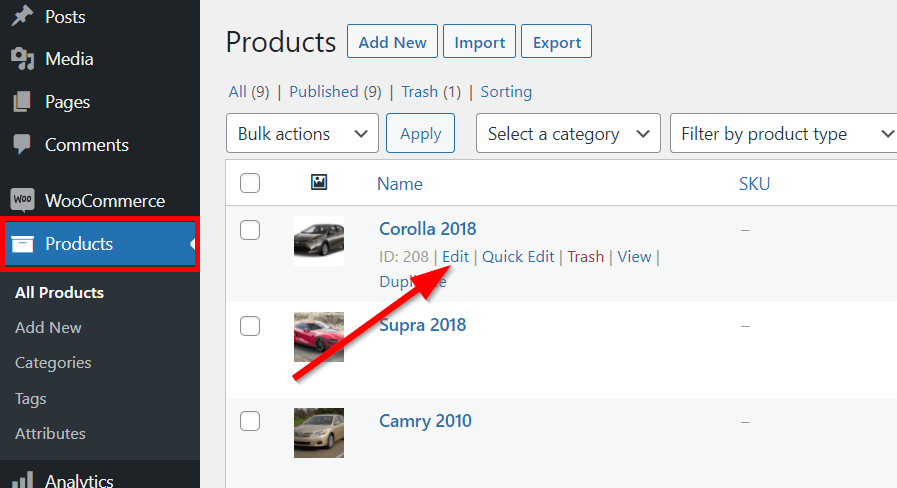Open Categories in the Products submenu

click(53, 363)
